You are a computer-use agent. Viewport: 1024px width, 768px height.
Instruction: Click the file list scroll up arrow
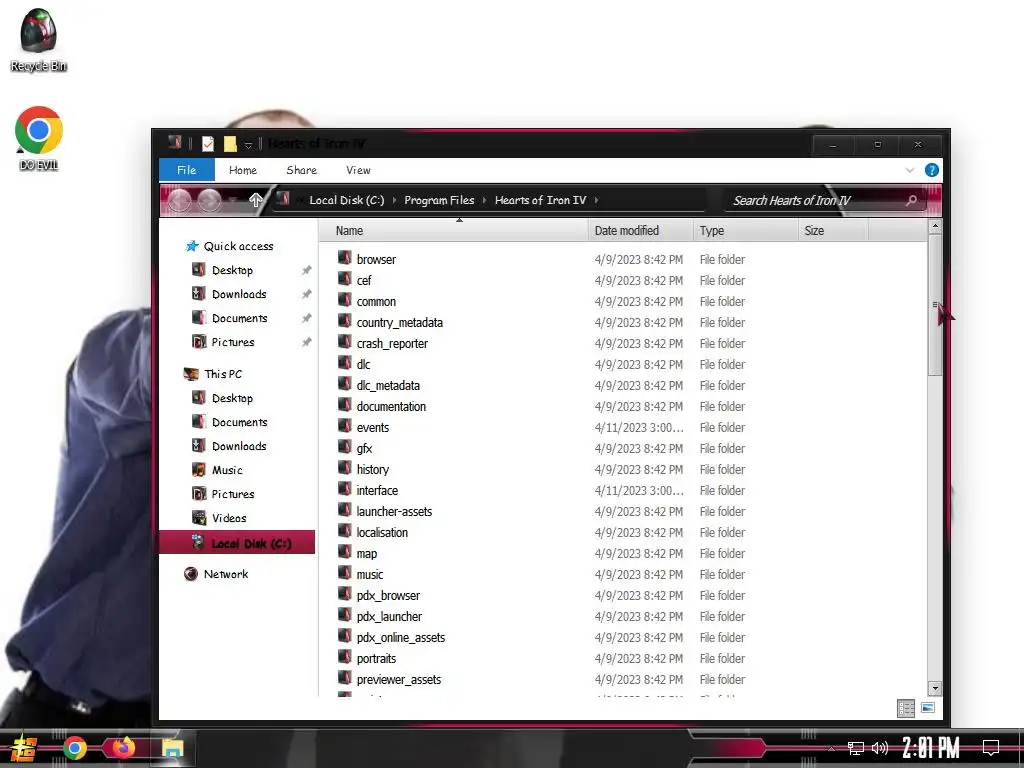point(935,226)
